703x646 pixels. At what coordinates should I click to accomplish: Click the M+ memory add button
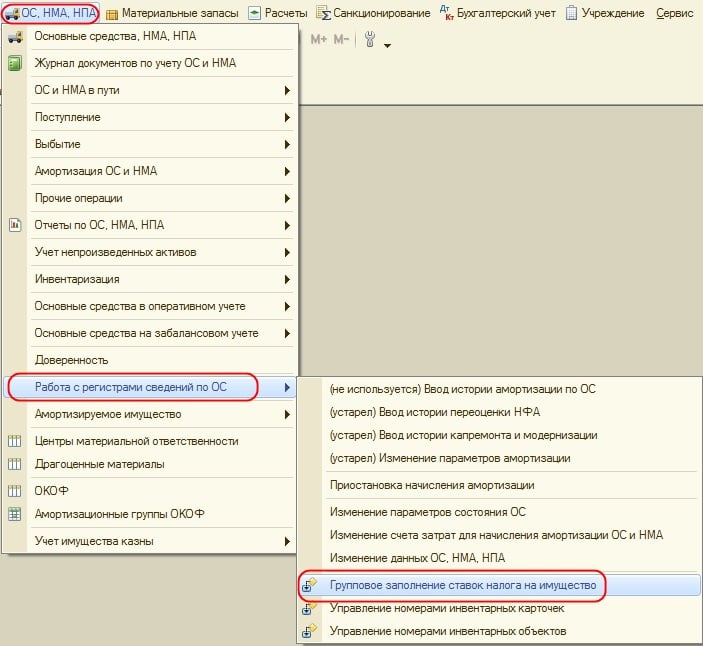point(319,40)
